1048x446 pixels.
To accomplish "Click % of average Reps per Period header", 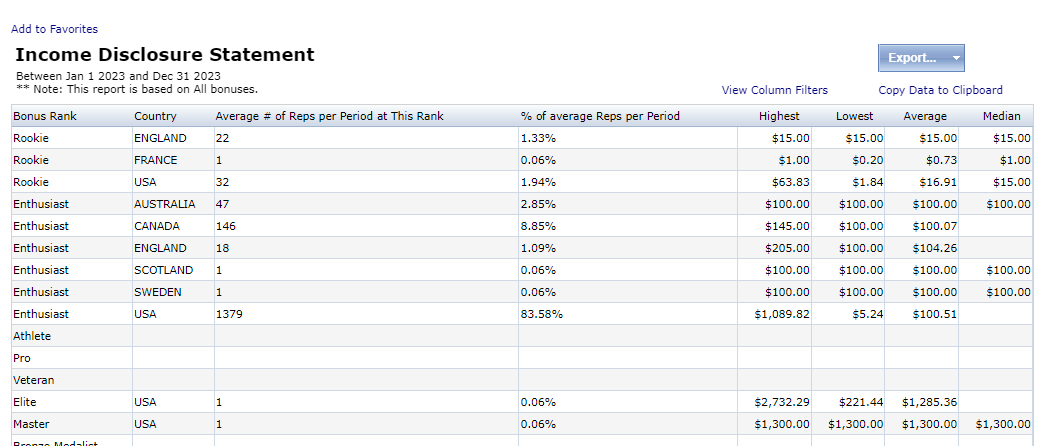I will point(600,116).
